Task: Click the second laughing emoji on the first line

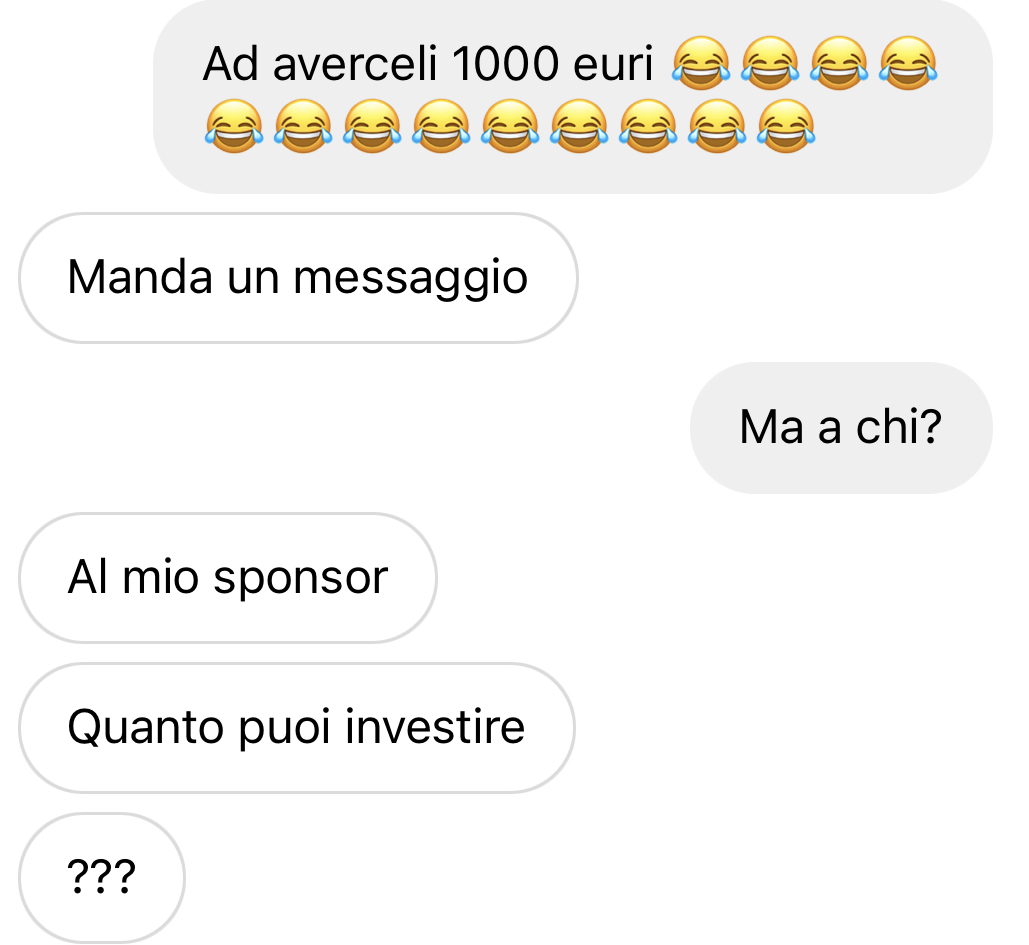Action: click(770, 62)
